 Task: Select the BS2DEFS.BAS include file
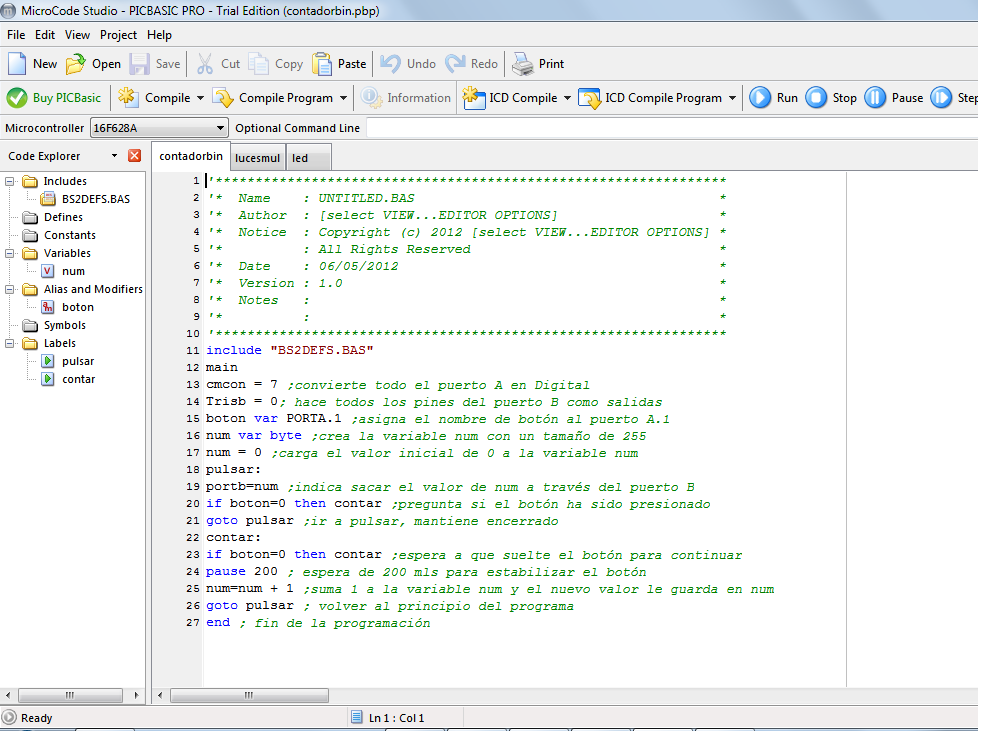[x=96, y=199]
